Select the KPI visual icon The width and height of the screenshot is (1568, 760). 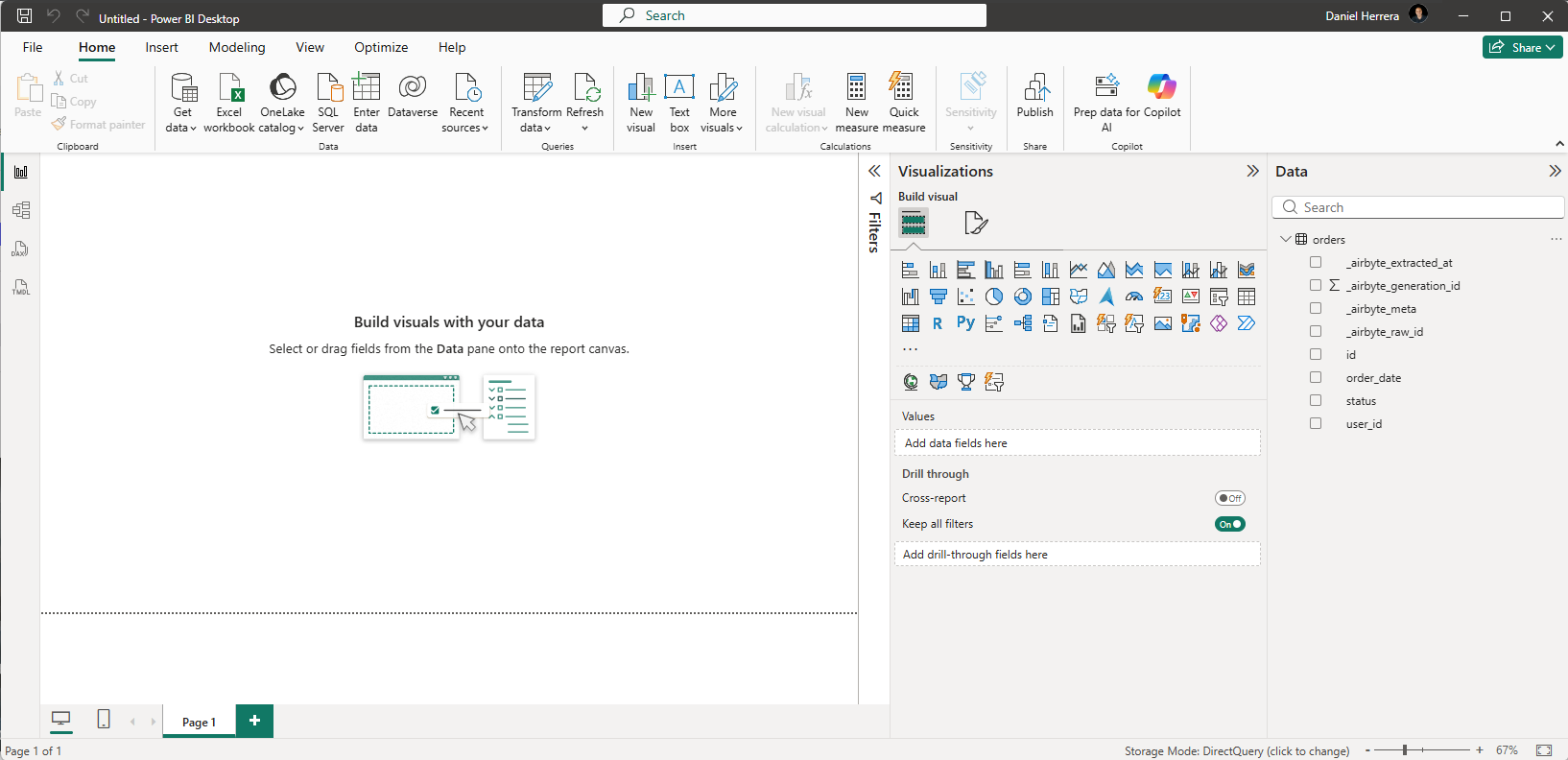(1191, 297)
